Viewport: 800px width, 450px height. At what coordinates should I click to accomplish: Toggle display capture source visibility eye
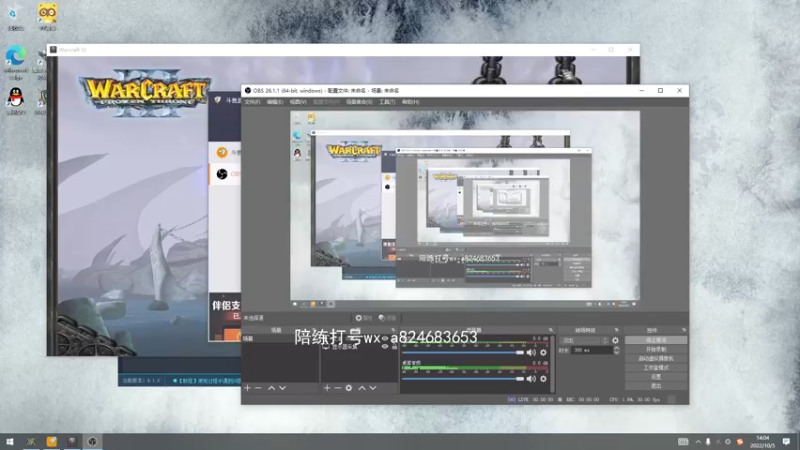tap(385, 347)
